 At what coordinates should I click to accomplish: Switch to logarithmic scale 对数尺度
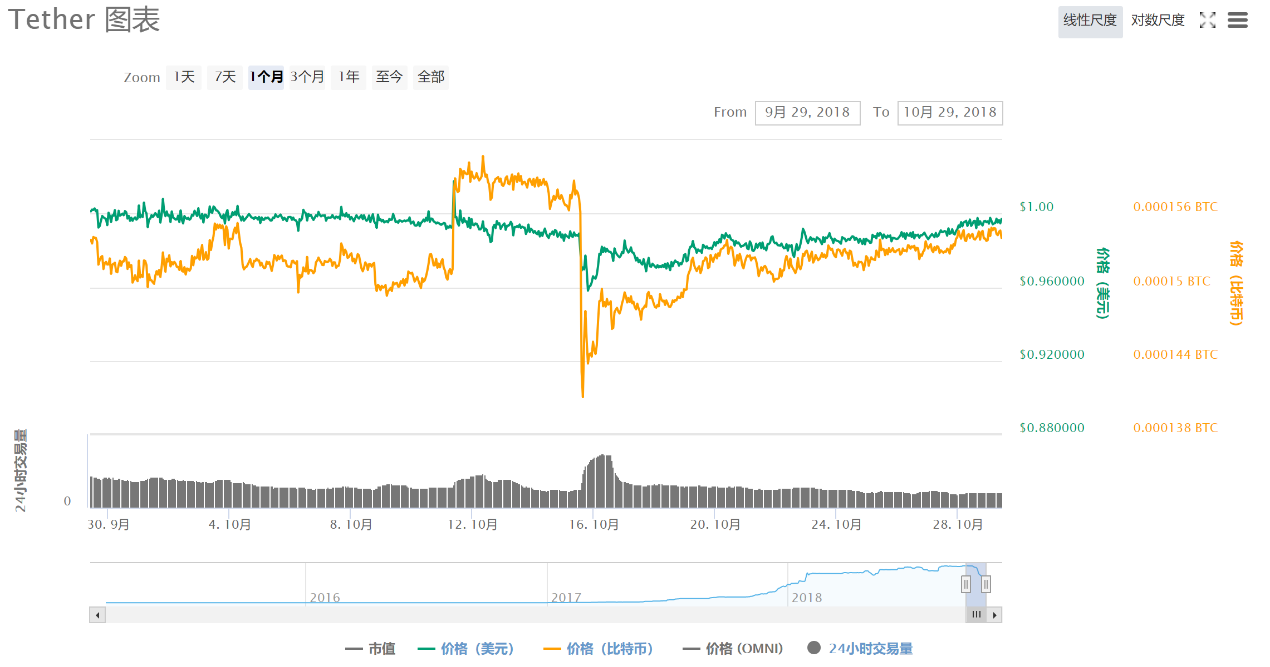(x=1158, y=21)
